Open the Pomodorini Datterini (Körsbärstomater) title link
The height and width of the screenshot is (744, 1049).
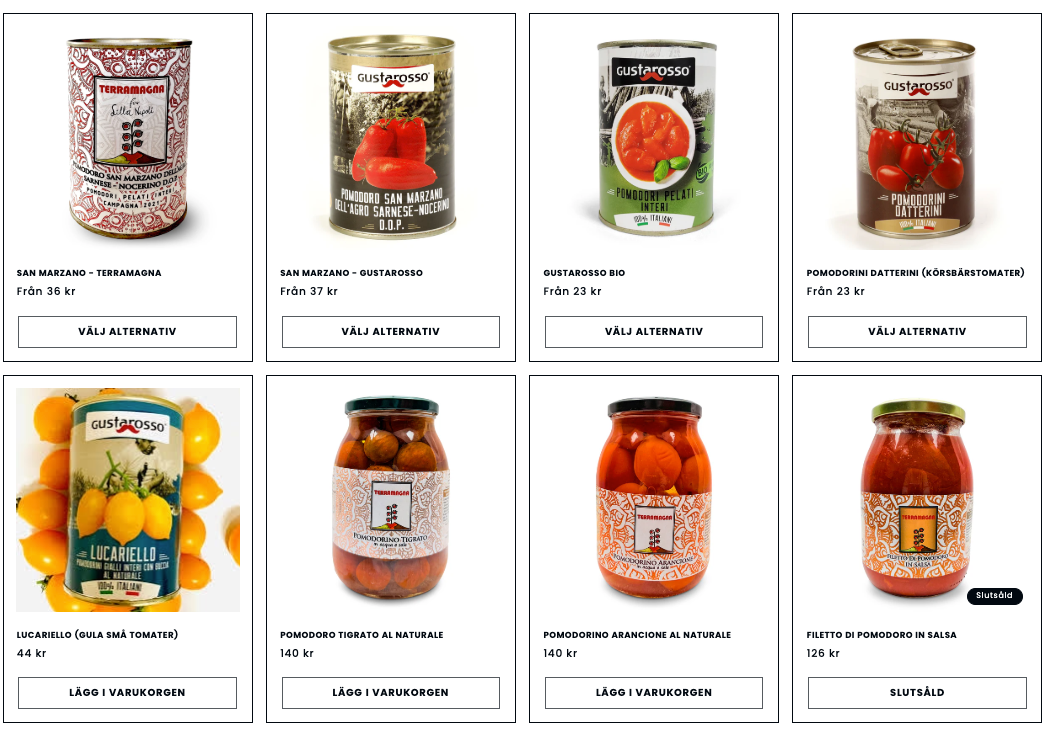pos(915,273)
